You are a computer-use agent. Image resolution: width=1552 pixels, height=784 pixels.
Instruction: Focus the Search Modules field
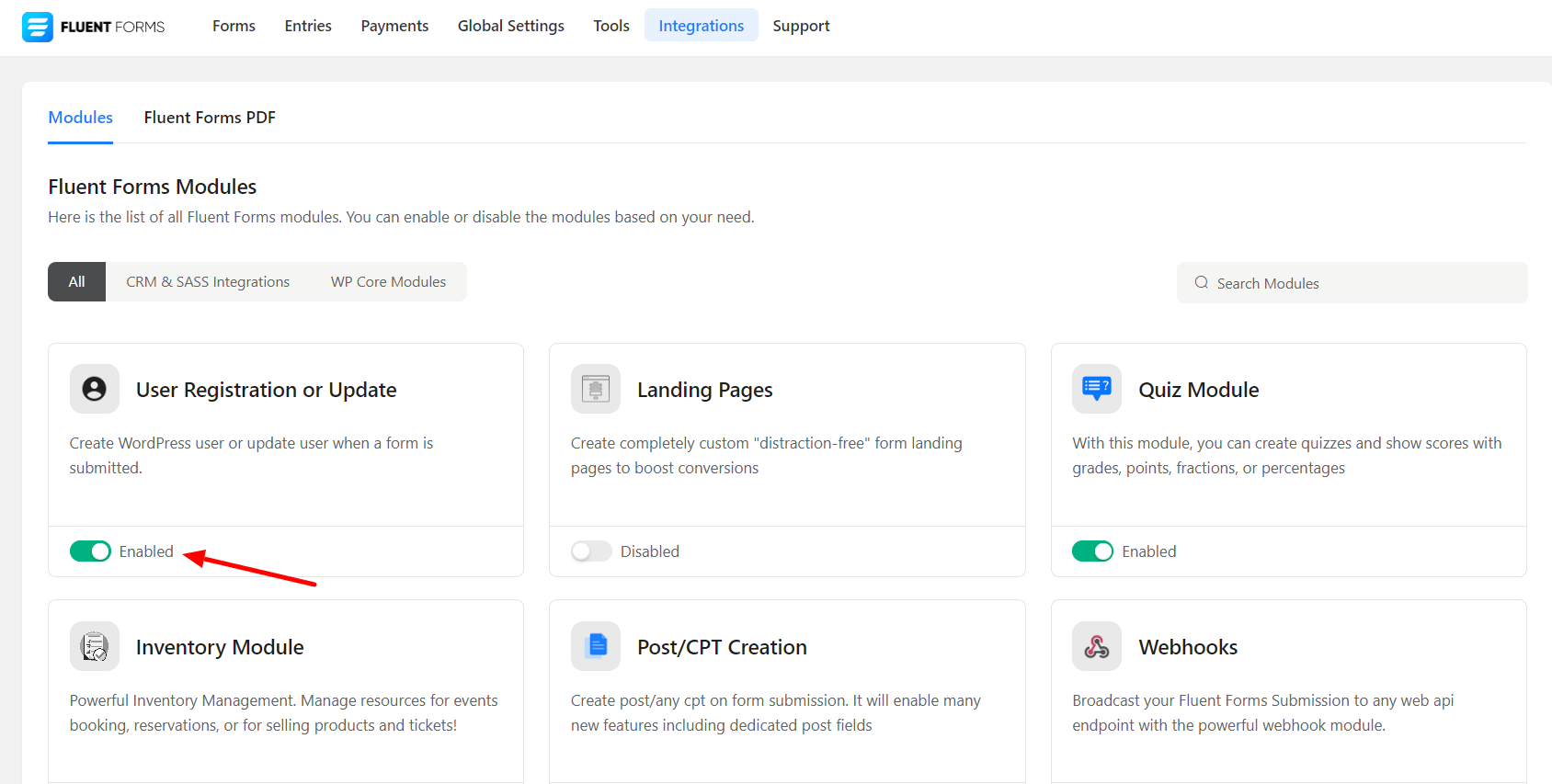(1361, 283)
